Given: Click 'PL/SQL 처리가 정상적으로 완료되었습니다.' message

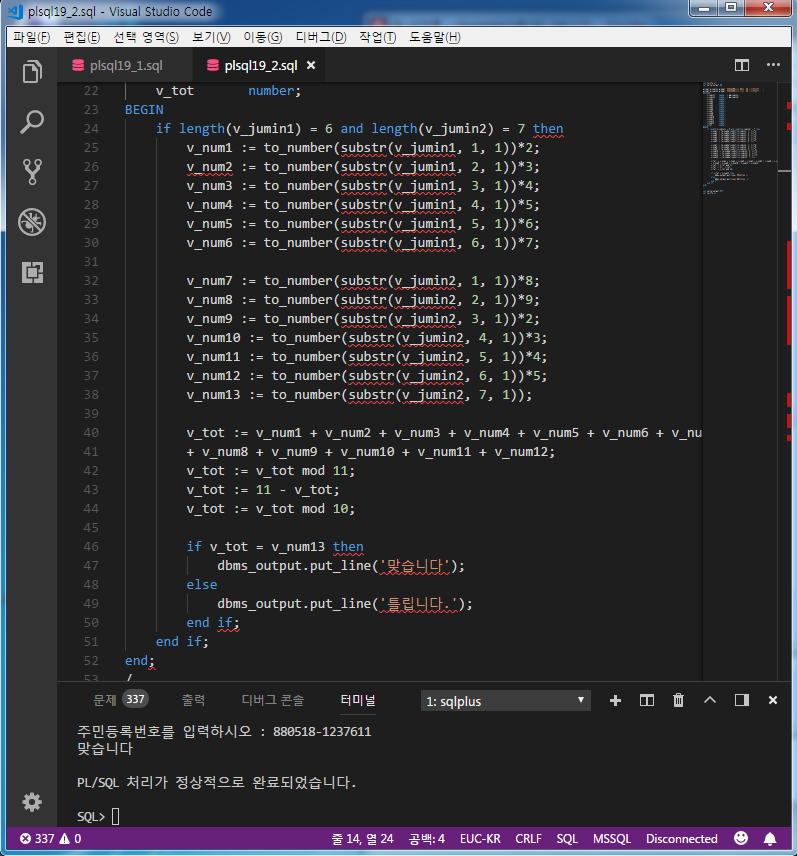Looking at the screenshot, I should point(217,782).
